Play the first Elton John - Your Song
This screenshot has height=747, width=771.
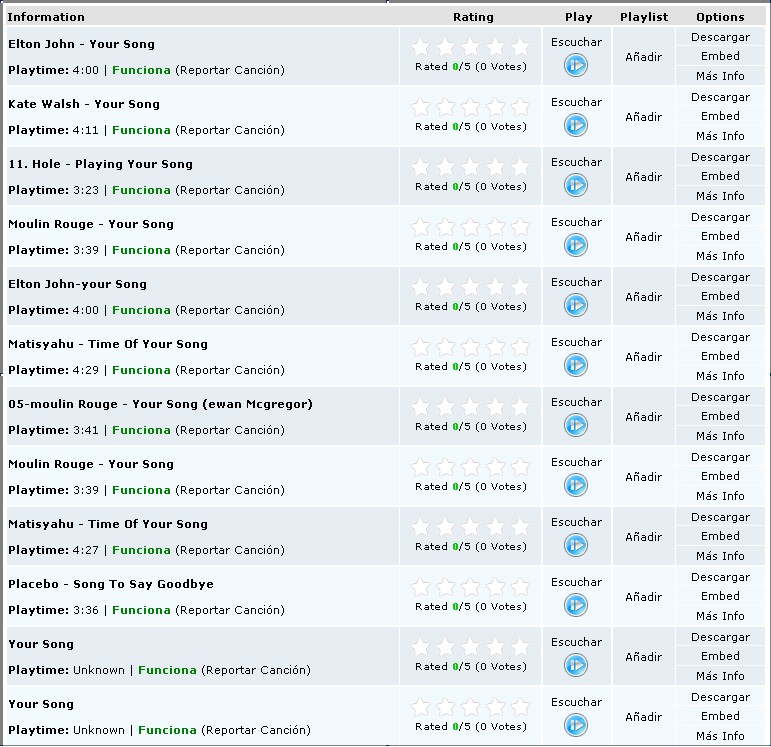coord(576,65)
